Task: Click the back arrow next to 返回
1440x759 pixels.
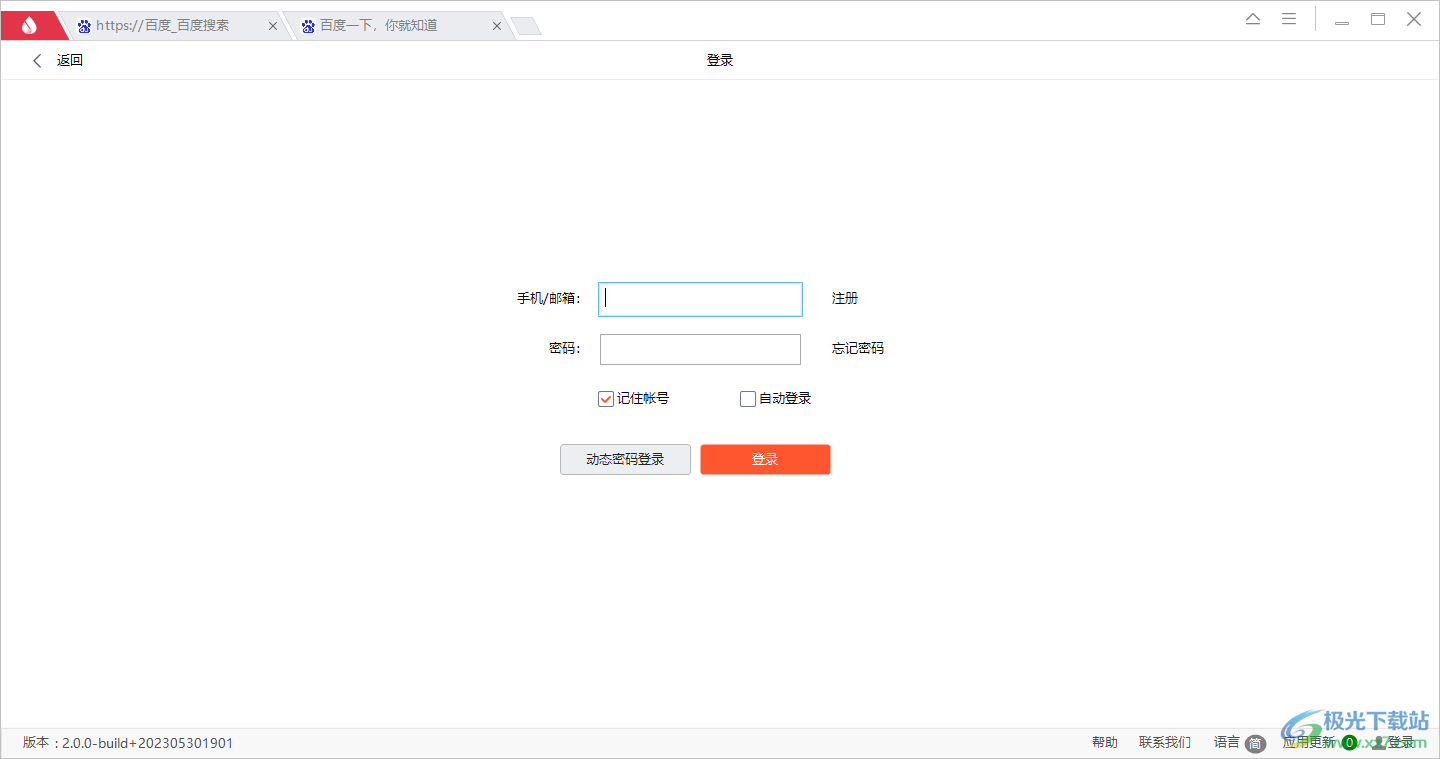Action: pyautogui.click(x=37, y=60)
